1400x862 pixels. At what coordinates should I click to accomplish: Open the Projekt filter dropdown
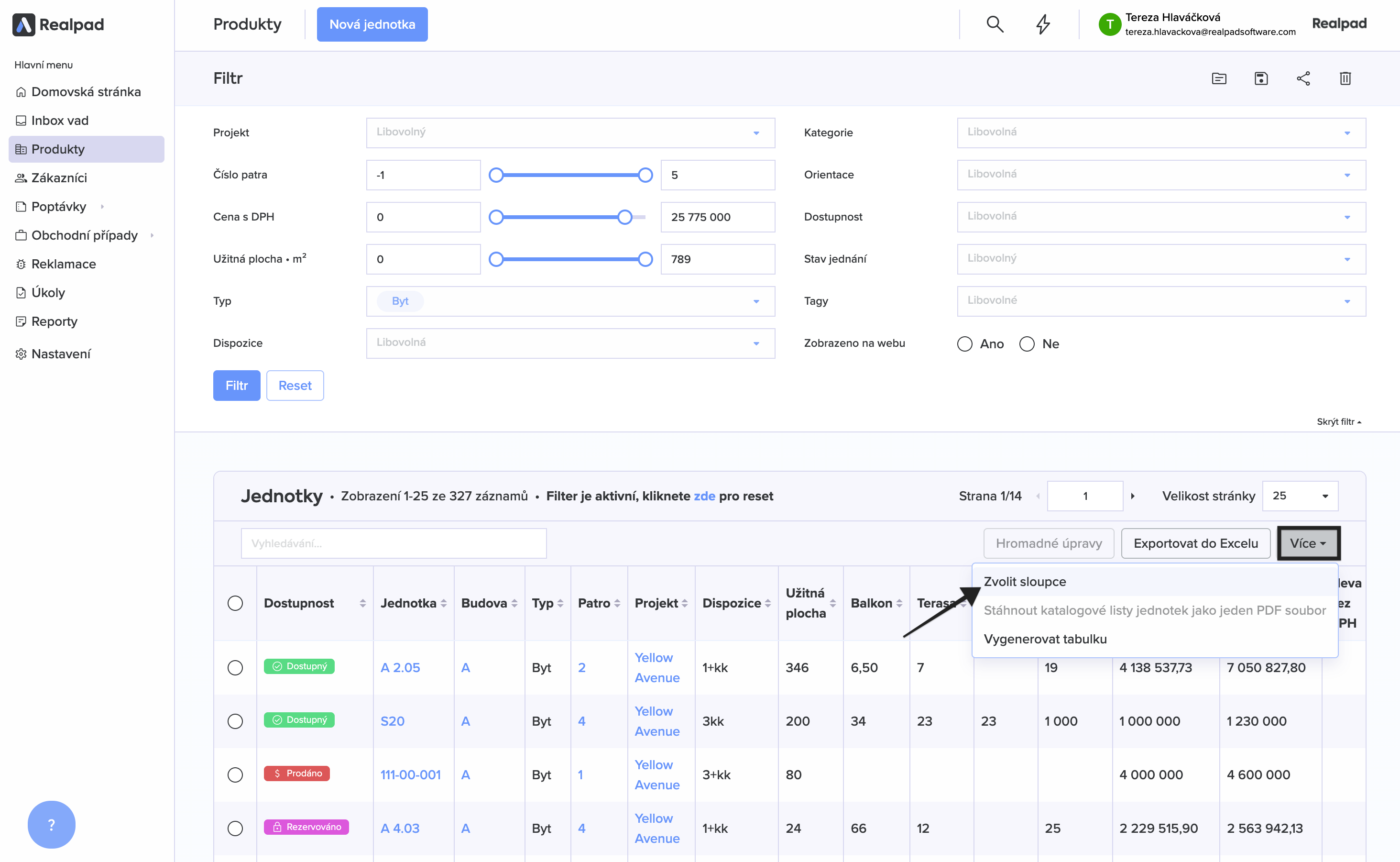pos(570,133)
